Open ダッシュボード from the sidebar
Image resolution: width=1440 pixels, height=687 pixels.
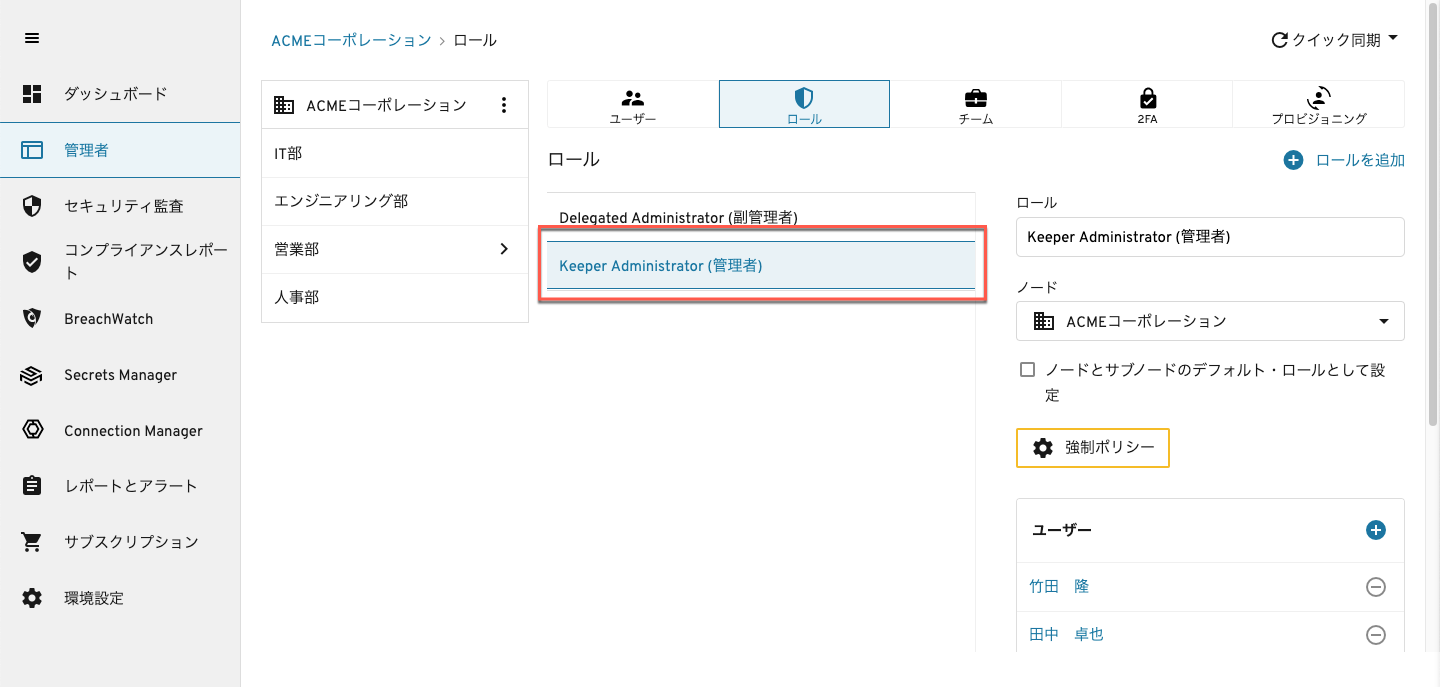pos(115,94)
